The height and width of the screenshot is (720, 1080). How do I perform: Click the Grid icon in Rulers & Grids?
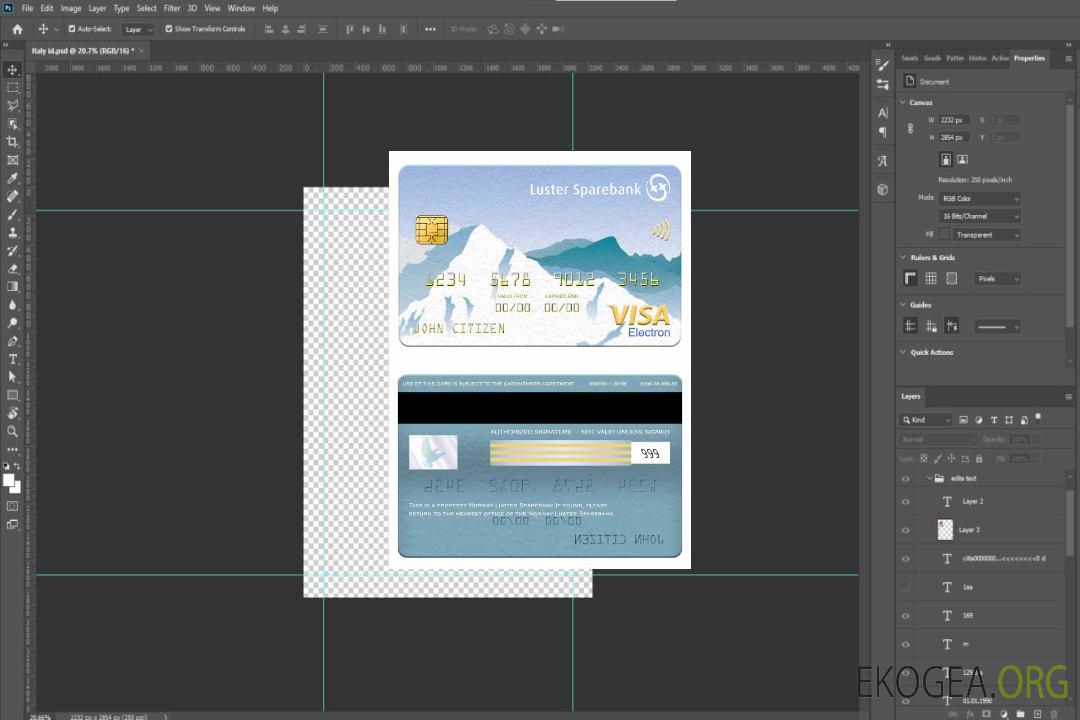coord(931,278)
